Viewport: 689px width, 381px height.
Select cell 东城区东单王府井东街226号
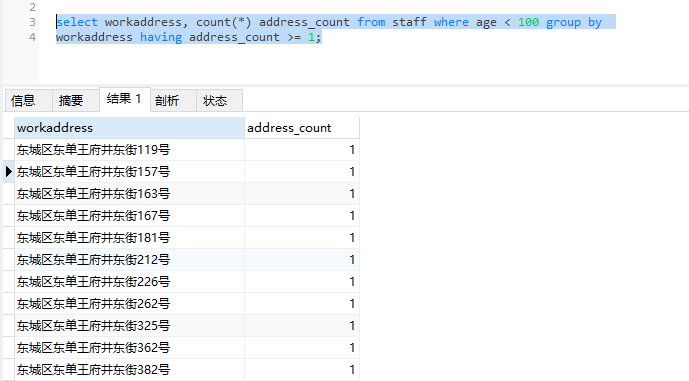point(129,282)
